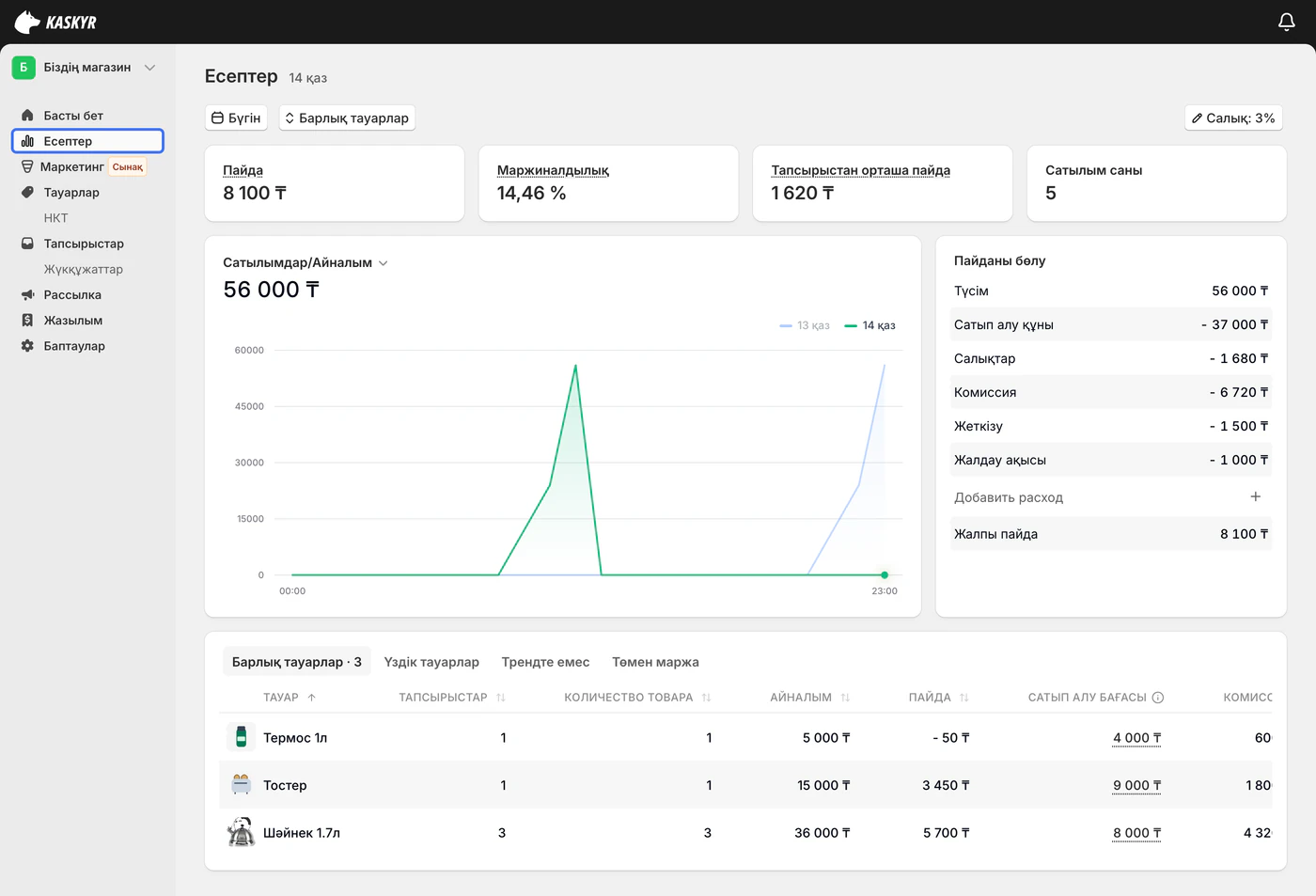The width and height of the screenshot is (1316, 896).
Task: Switch to Үздік тауарлар tab
Action: [431, 662]
